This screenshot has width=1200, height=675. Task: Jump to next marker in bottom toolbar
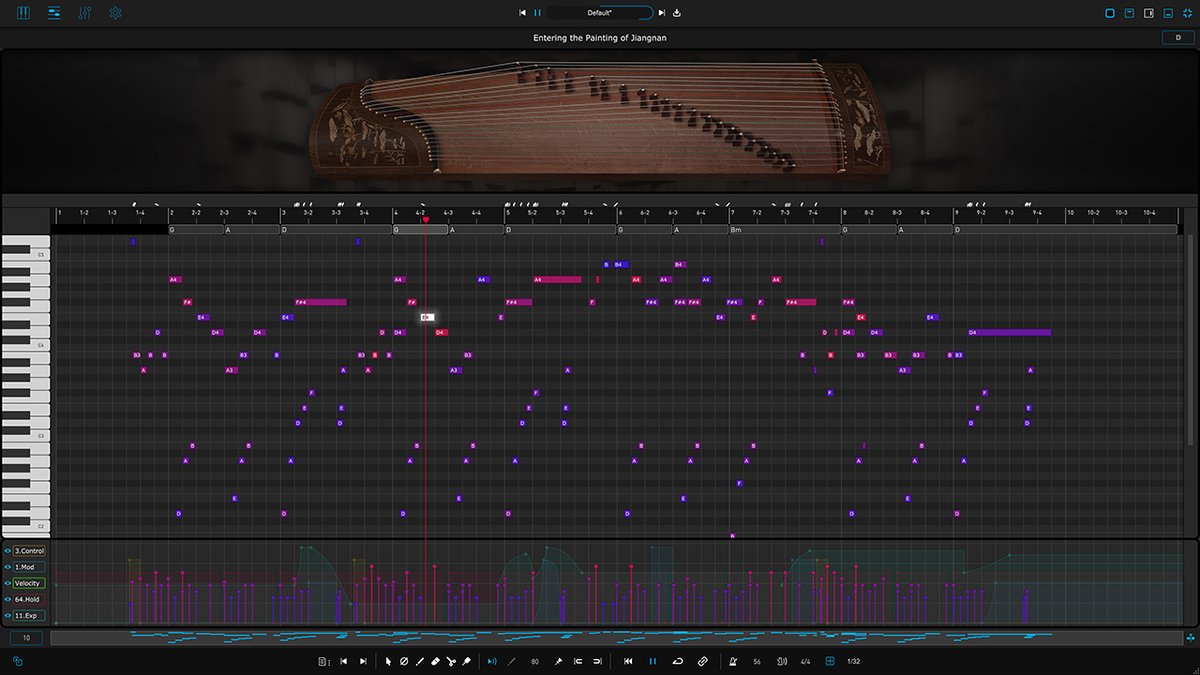pos(363,661)
